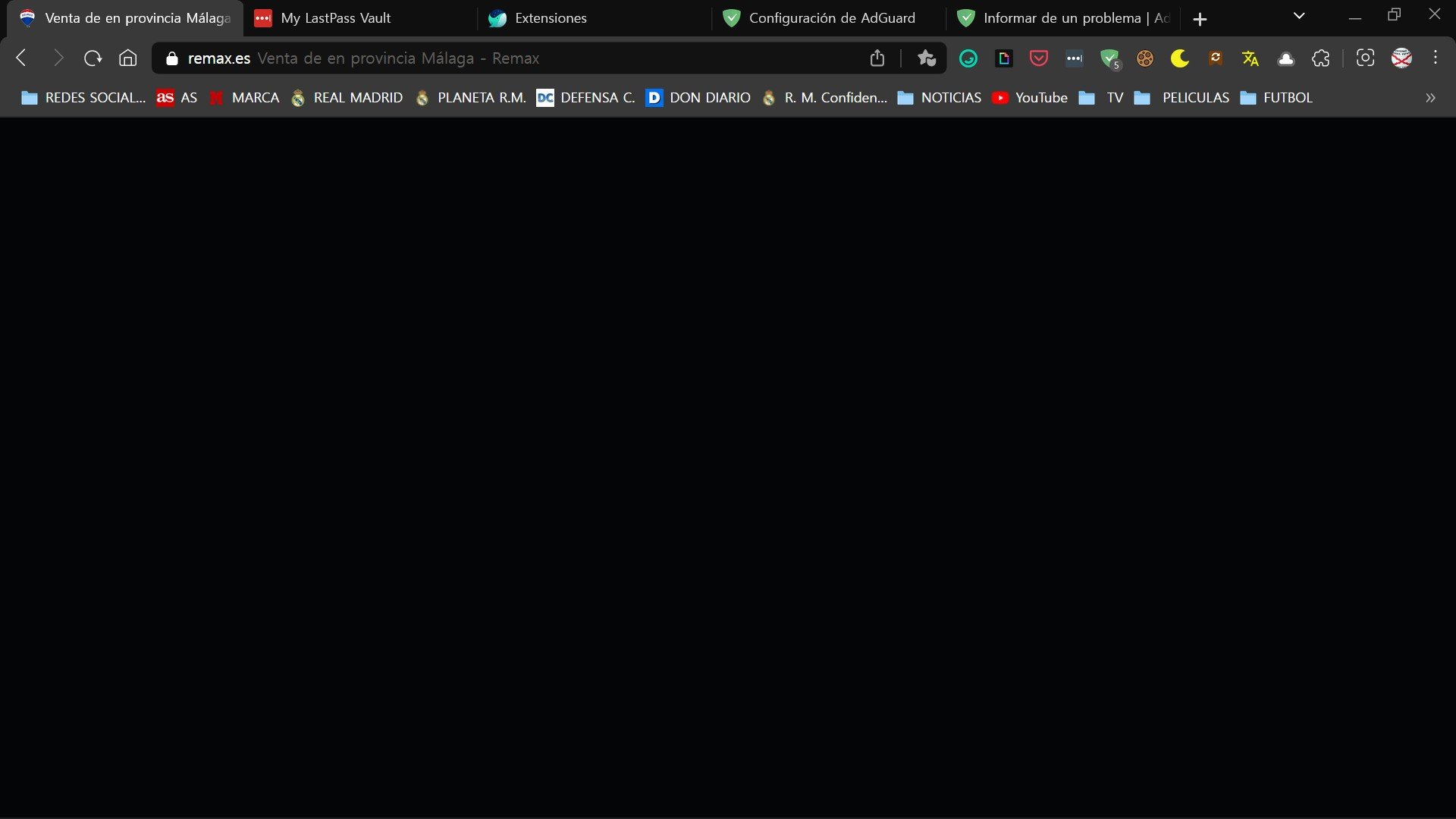This screenshot has width=1456, height=819.
Task: Expand the tab search dropdown arrow
Action: click(x=1299, y=16)
